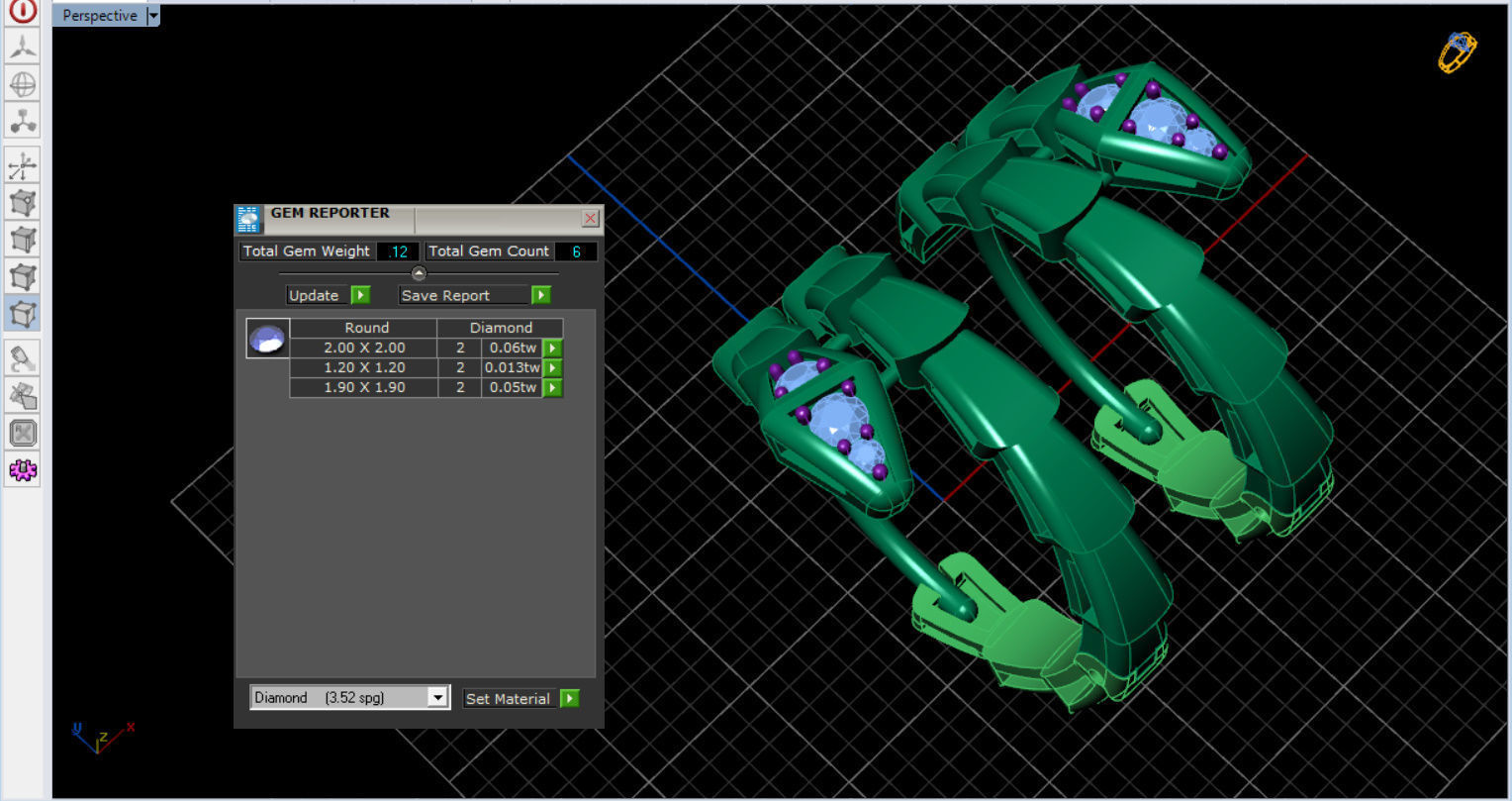Click the green arrow beside Update
1512x801 pixels.
[360, 295]
